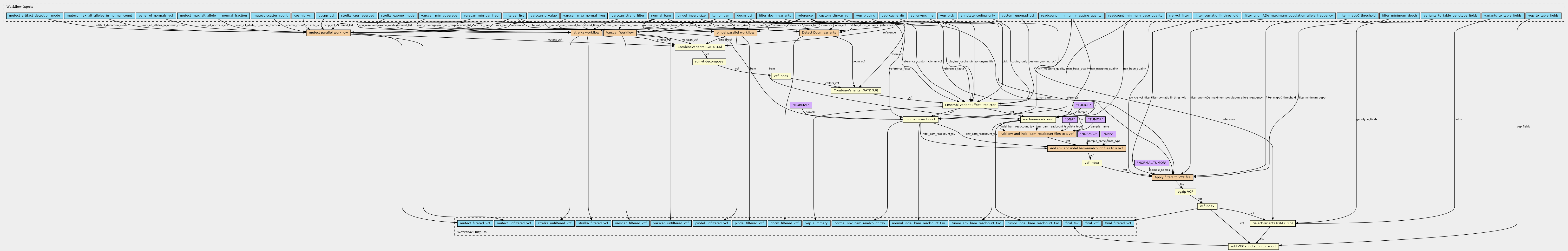The image size is (1568, 251).
Task: Select the Apply filters to VCF file step
Action: click(x=1172, y=177)
